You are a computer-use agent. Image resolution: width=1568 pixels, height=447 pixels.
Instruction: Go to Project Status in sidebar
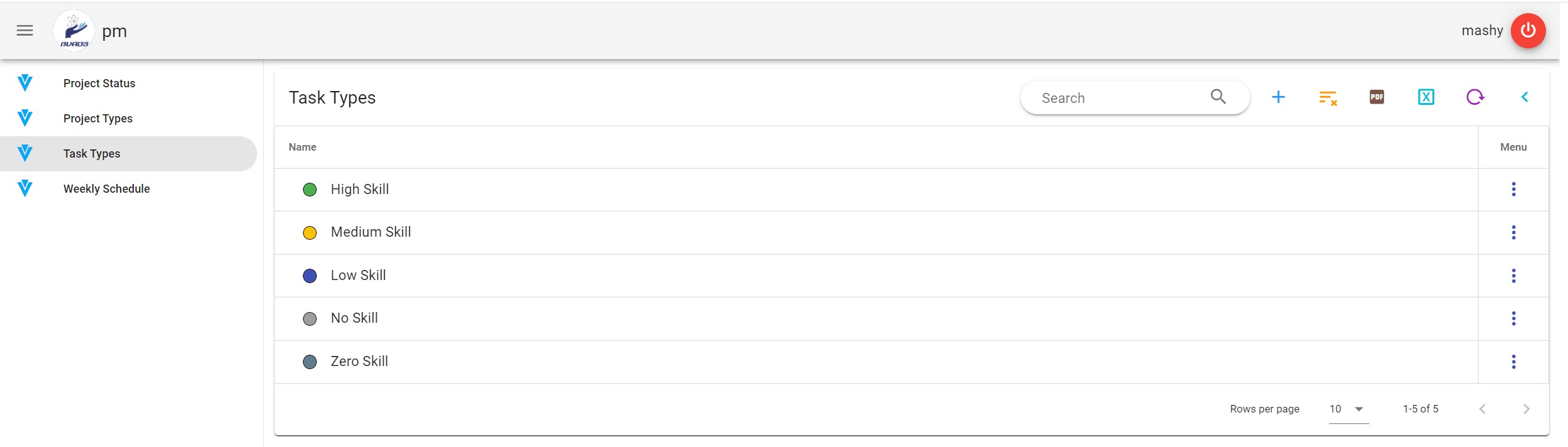pyautogui.click(x=99, y=83)
